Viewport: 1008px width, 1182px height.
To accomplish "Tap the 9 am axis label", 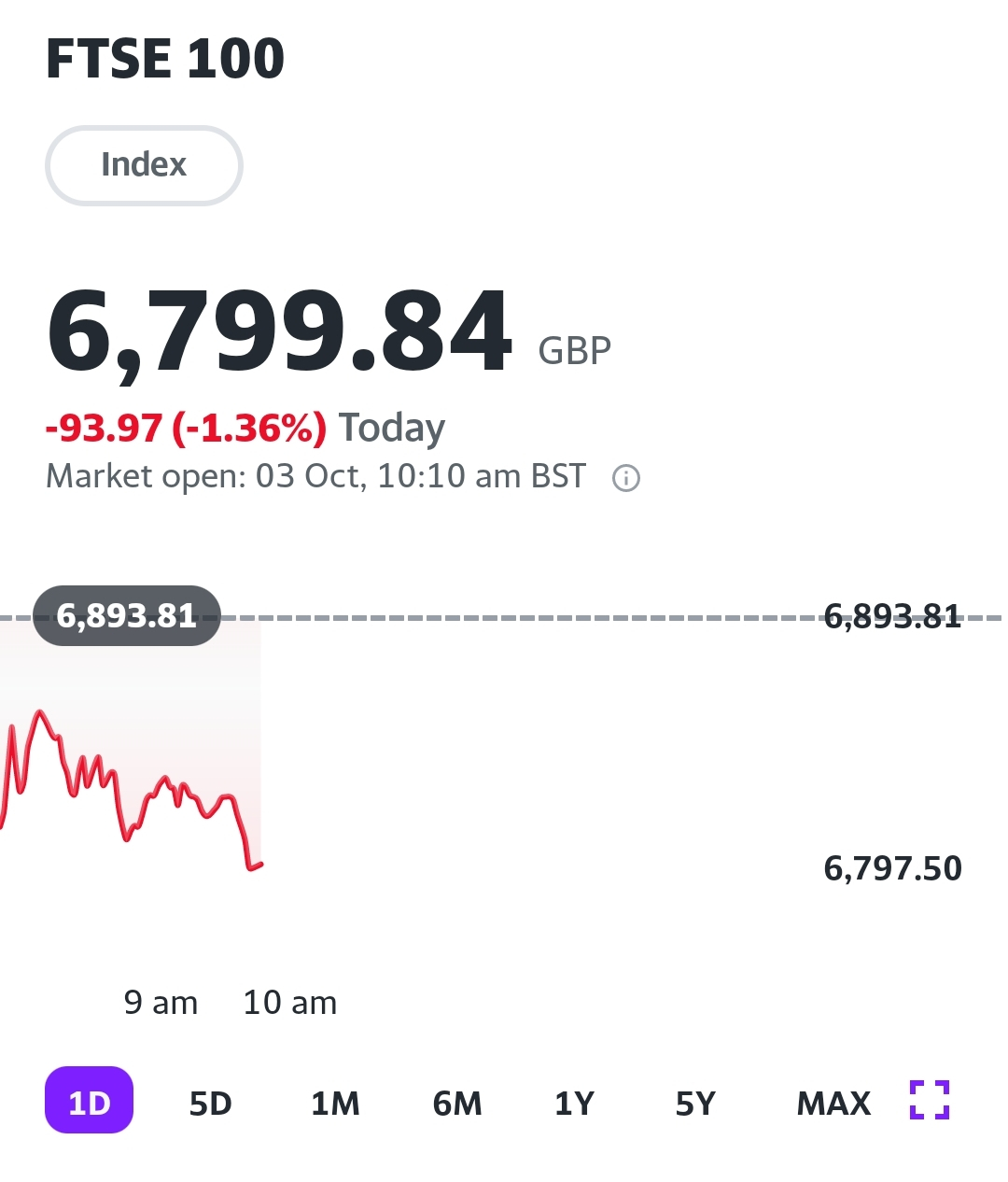I will [x=161, y=1003].
